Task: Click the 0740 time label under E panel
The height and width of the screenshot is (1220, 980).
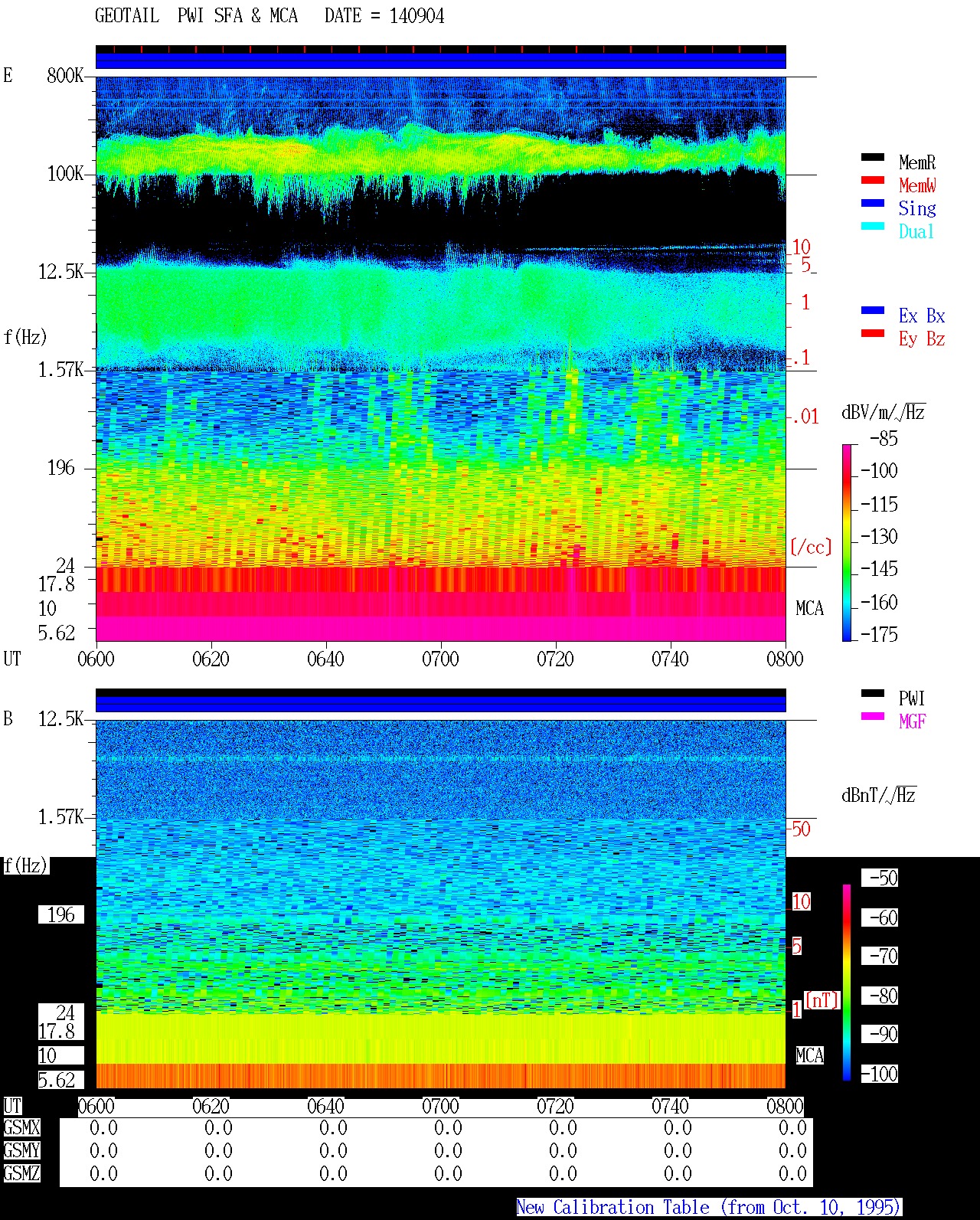Action: click(x=670, y=659)
